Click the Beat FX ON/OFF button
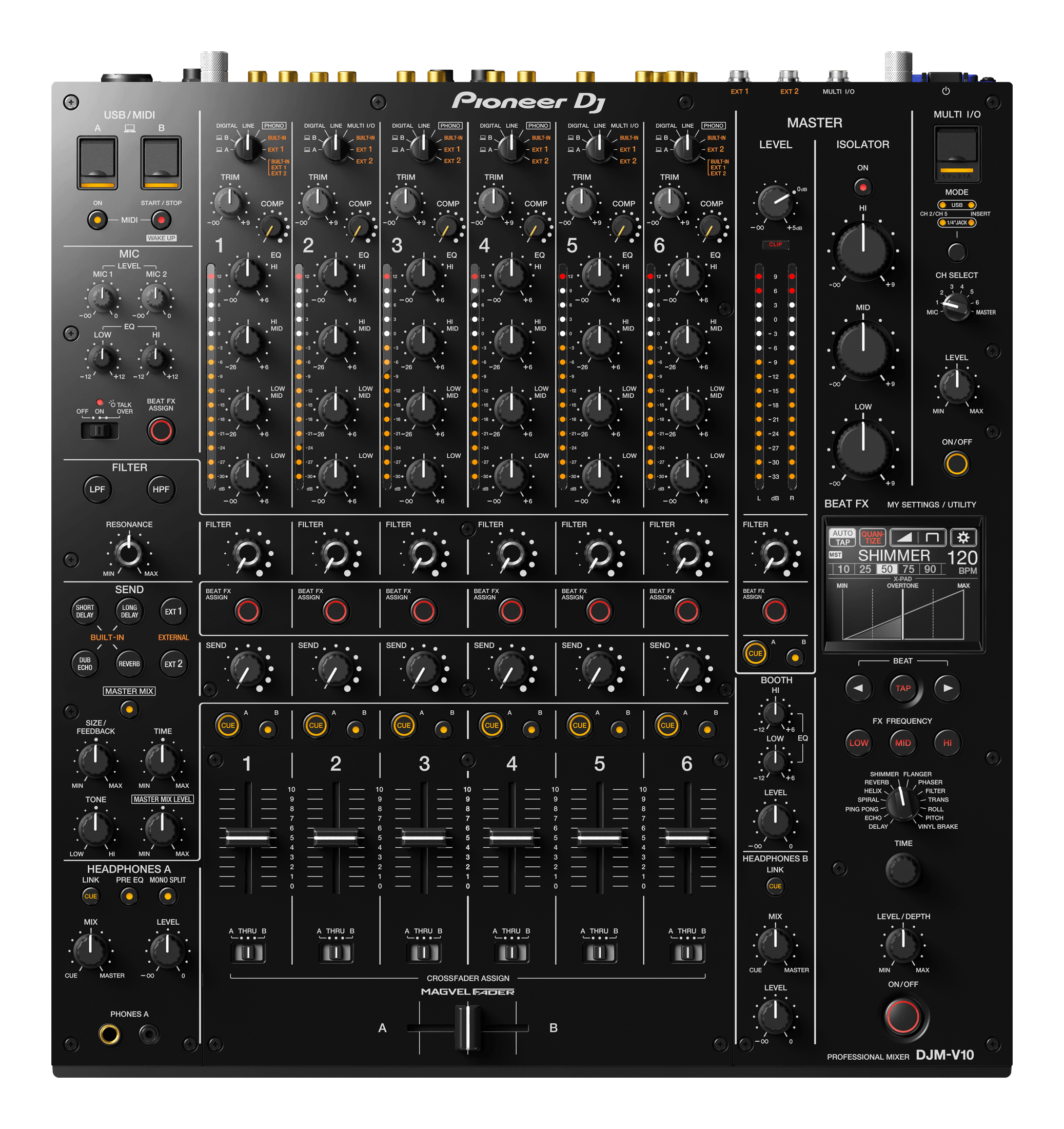Viewport: 1064px width, 1129px height. 903,1016
